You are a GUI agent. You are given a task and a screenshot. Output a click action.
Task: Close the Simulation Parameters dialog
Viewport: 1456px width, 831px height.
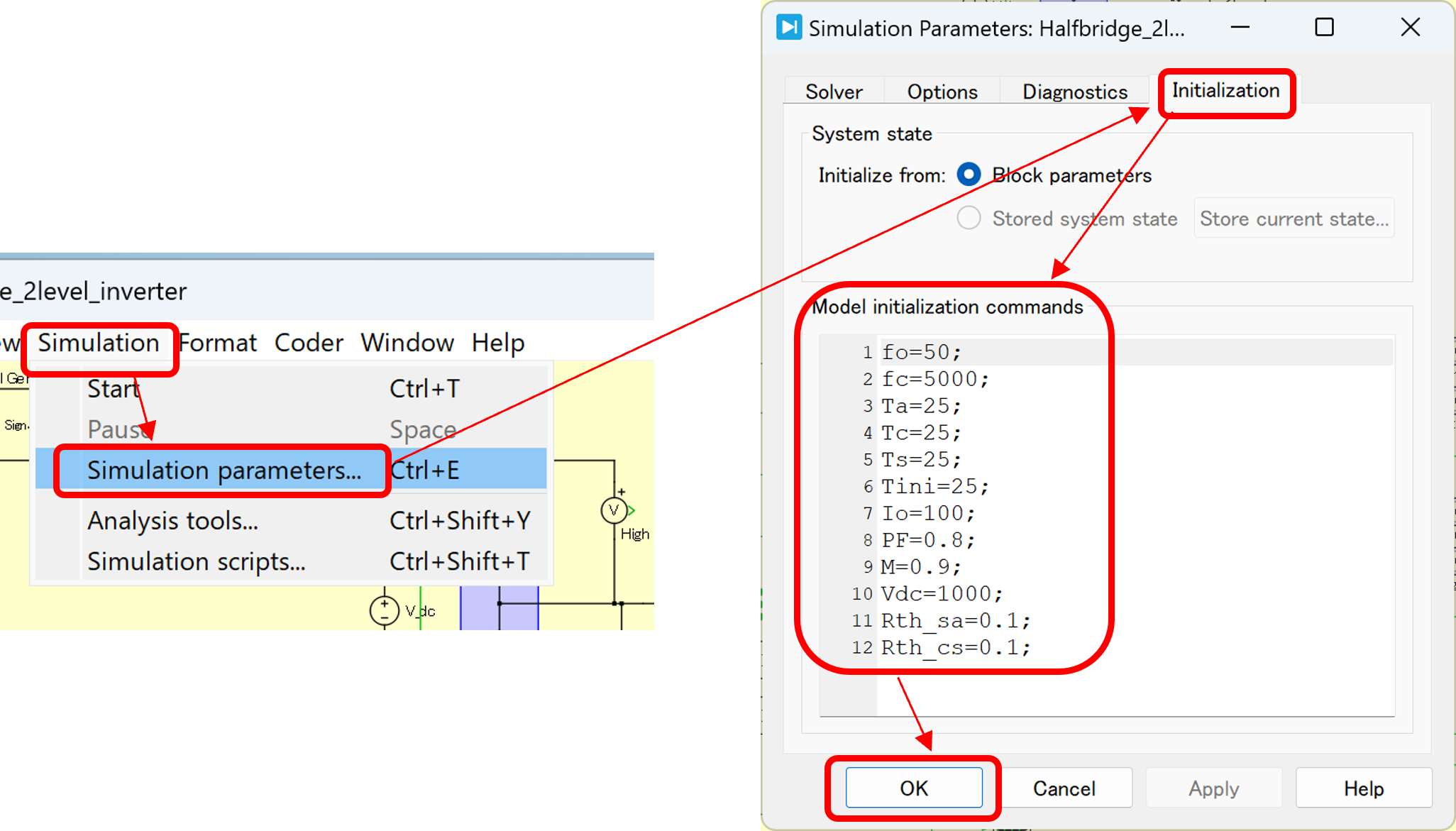coord(1410,28)
